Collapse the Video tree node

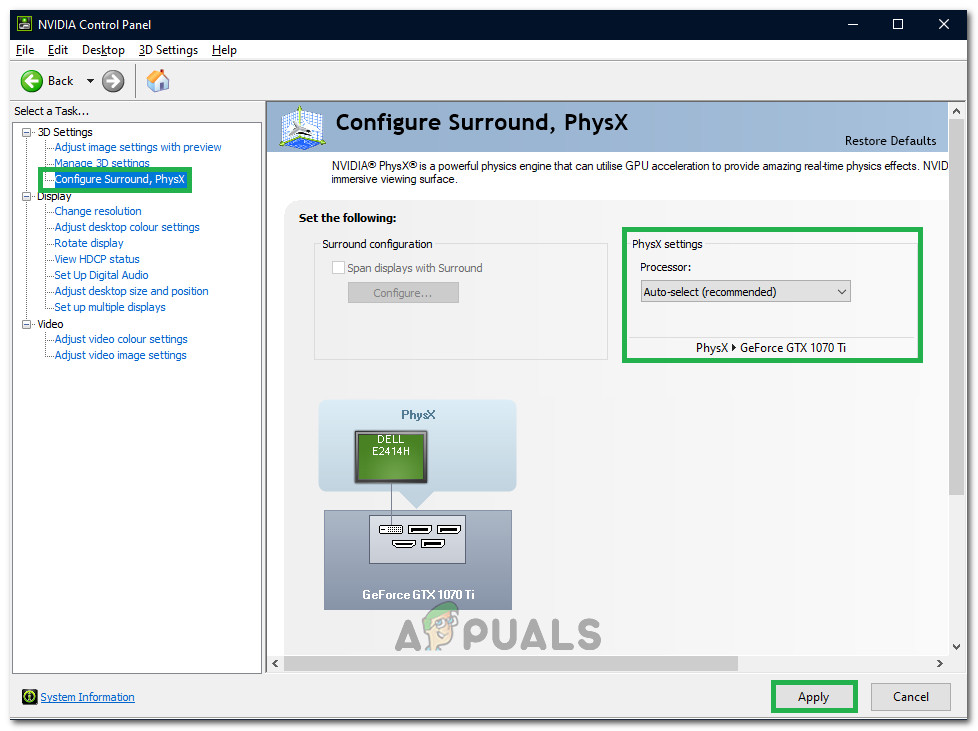(x=27, y=324)
